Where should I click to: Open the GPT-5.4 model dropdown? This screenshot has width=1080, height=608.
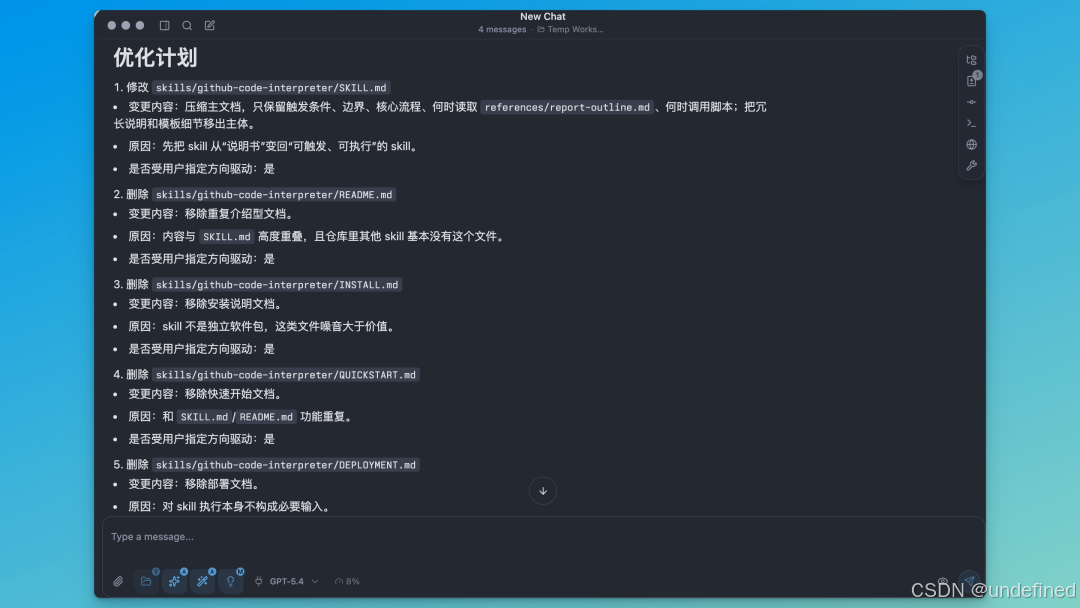[293, 581]
